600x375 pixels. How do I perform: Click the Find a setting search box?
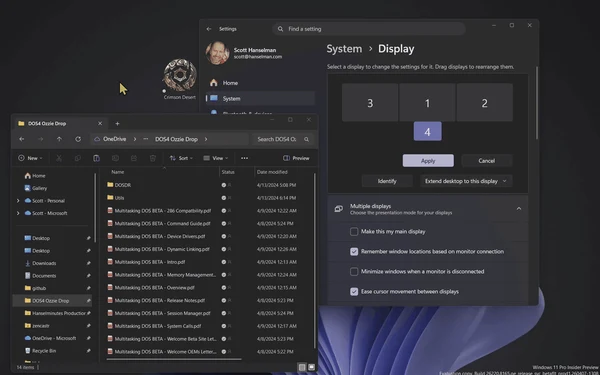tap(369, 29)
